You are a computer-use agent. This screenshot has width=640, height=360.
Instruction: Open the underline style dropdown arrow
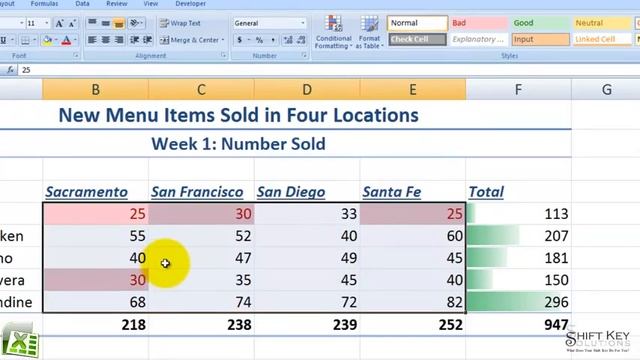[13, 40]
